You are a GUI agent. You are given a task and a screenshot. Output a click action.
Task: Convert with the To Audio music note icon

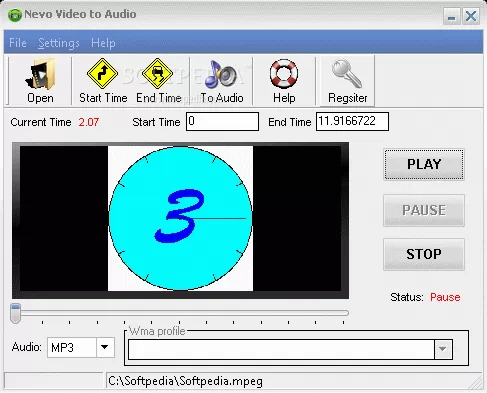coord(222,81)
